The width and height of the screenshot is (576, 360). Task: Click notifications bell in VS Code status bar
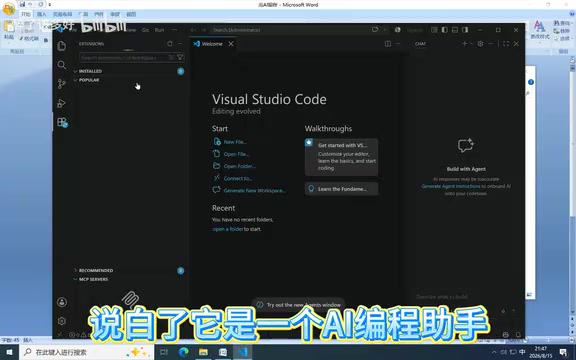pos(518,335)
